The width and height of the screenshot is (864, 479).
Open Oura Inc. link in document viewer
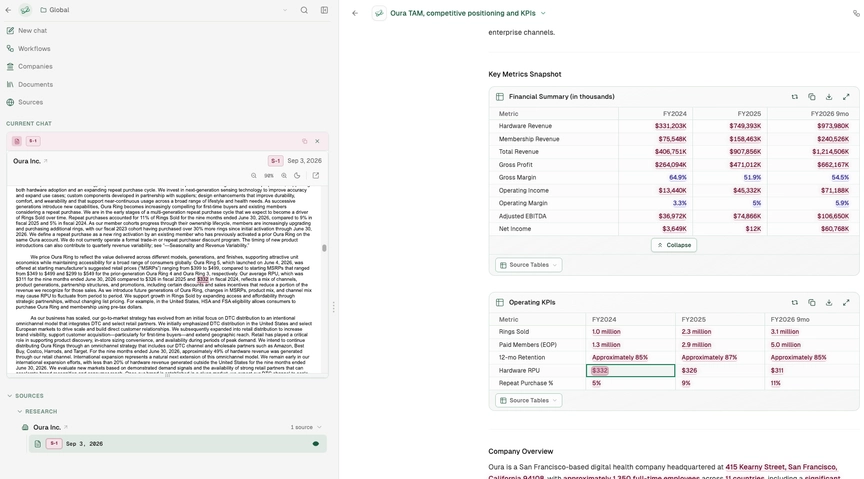point(30,161)
